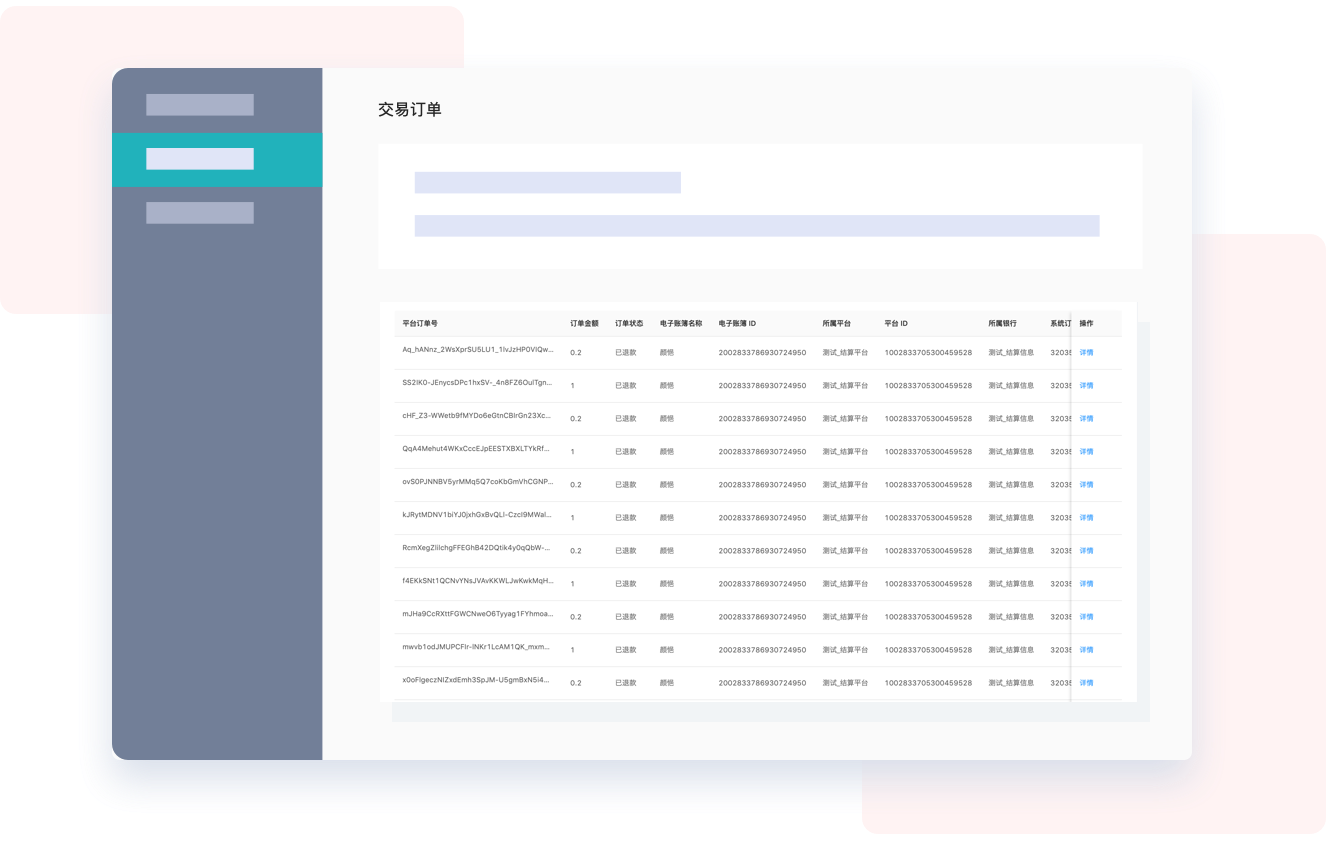Click the short filter field above table
The width and height of the screenshot is (1340, 844).
pos(547,182)
